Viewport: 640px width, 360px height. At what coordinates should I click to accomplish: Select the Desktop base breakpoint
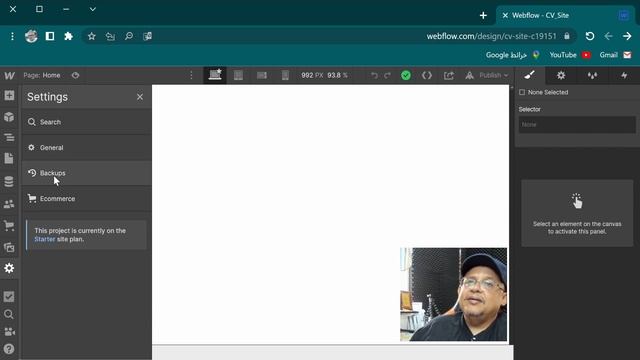215,75
